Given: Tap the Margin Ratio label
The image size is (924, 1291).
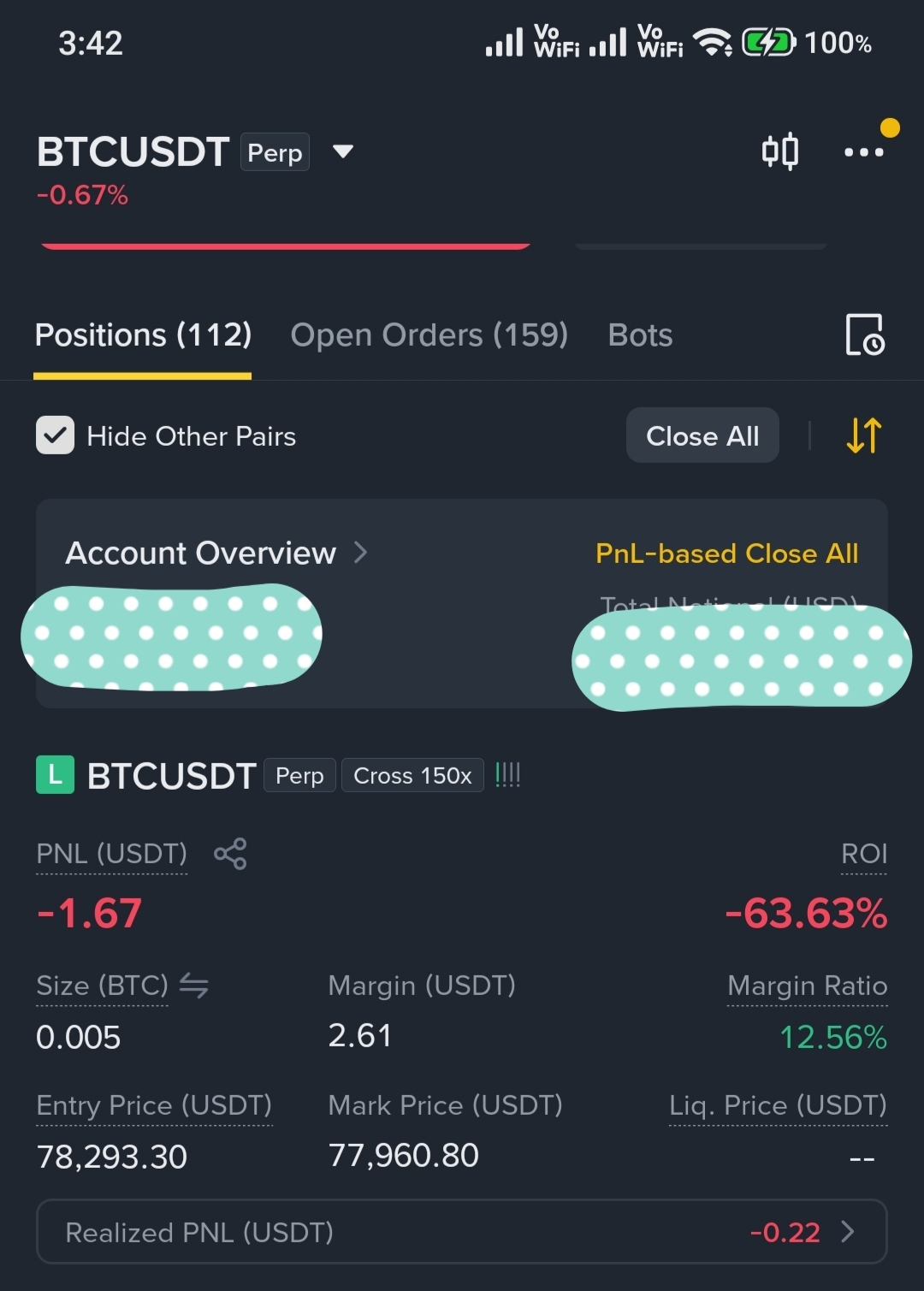Looking at the screenshot, I should pyautogui.click(x=807, y=986).
